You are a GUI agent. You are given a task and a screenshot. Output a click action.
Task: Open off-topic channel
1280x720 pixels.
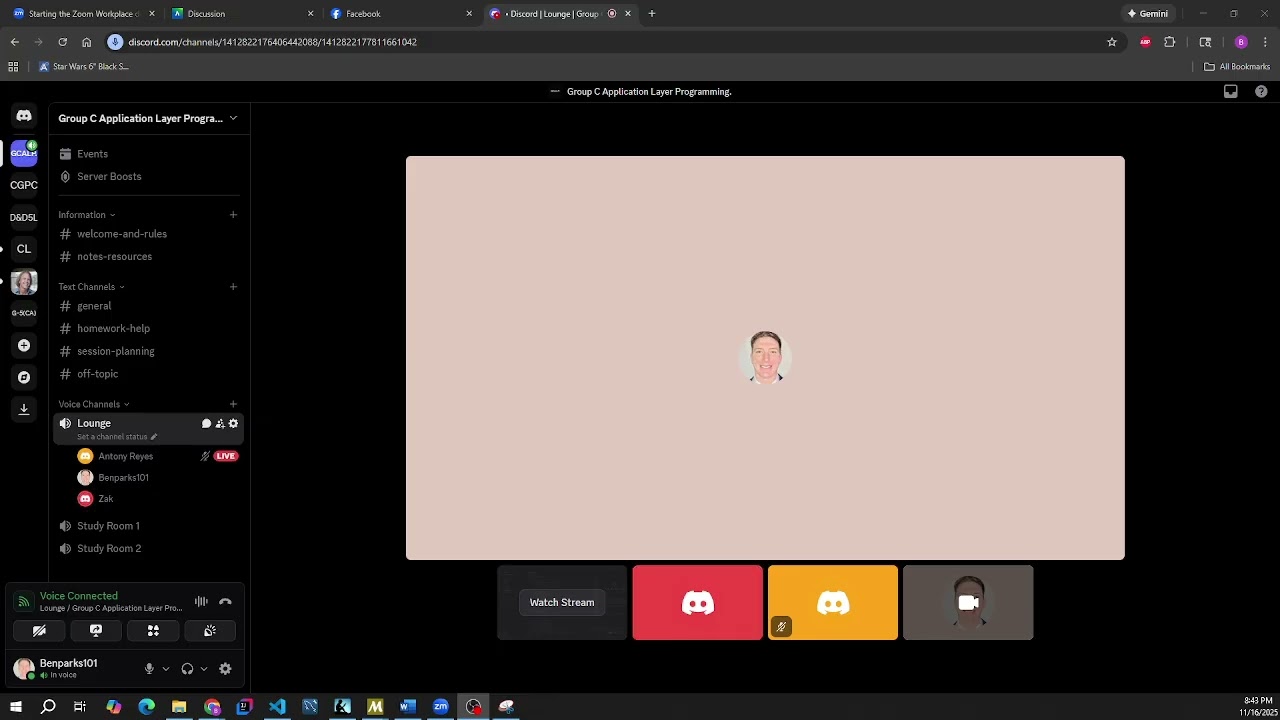[148, 374]
